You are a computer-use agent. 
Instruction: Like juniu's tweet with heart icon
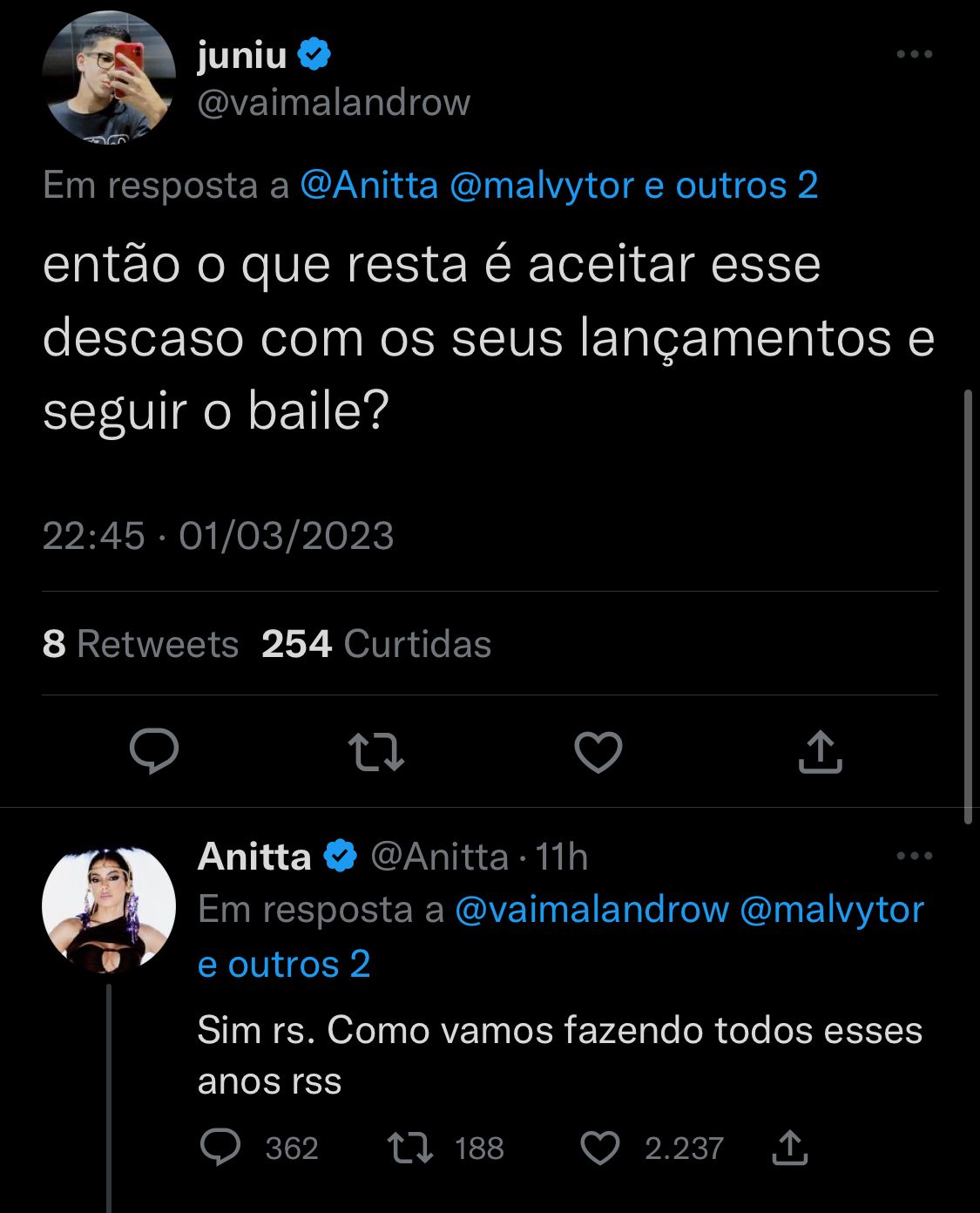[x=599, y=753]
